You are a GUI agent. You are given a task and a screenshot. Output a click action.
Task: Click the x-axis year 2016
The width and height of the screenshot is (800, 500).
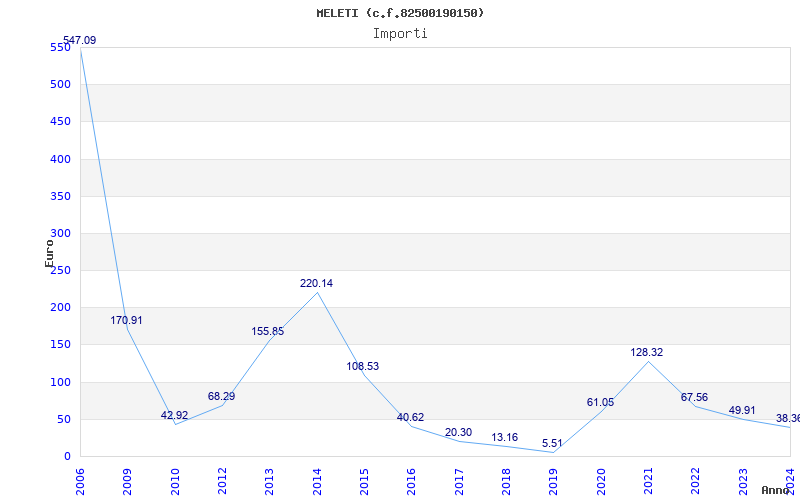pos(412,482)
